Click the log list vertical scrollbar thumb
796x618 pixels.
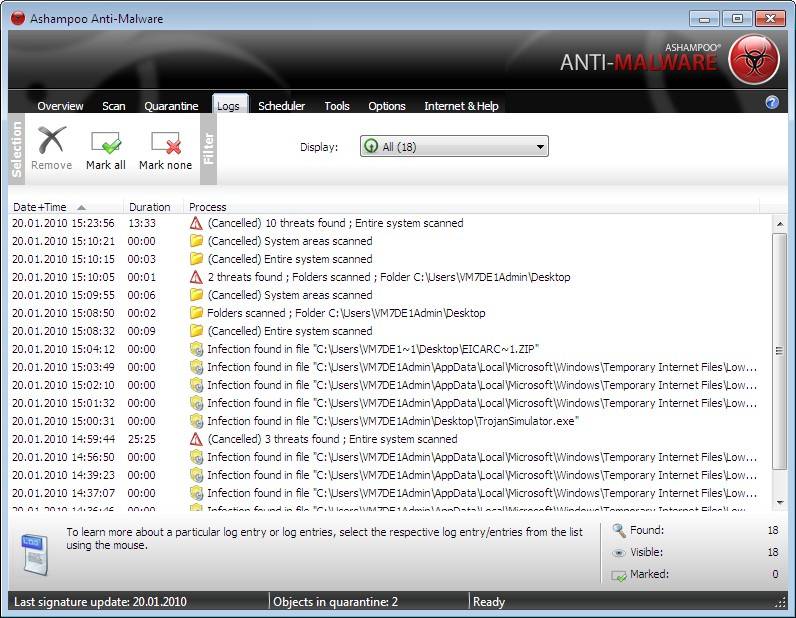tap(780, 351)
